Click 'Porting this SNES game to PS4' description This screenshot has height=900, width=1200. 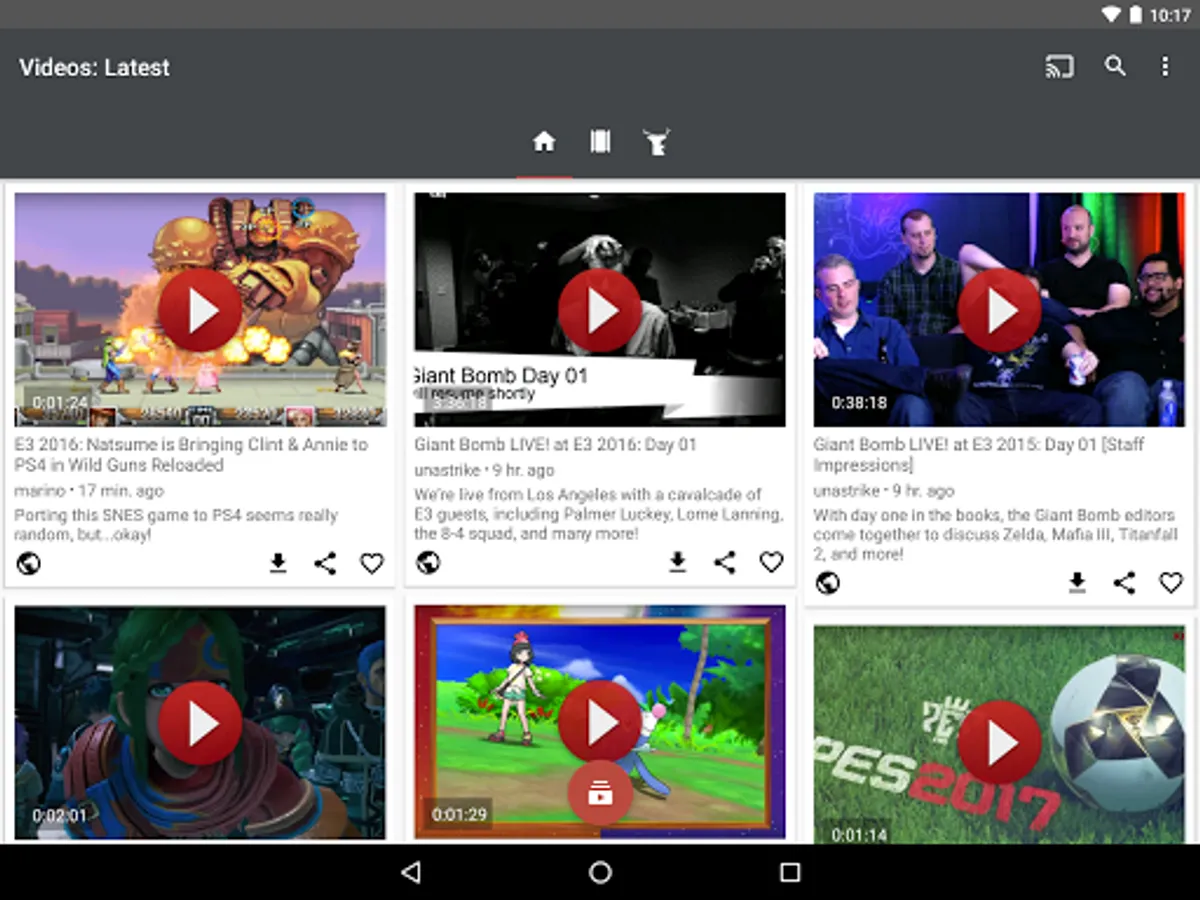tap(176, 525)
